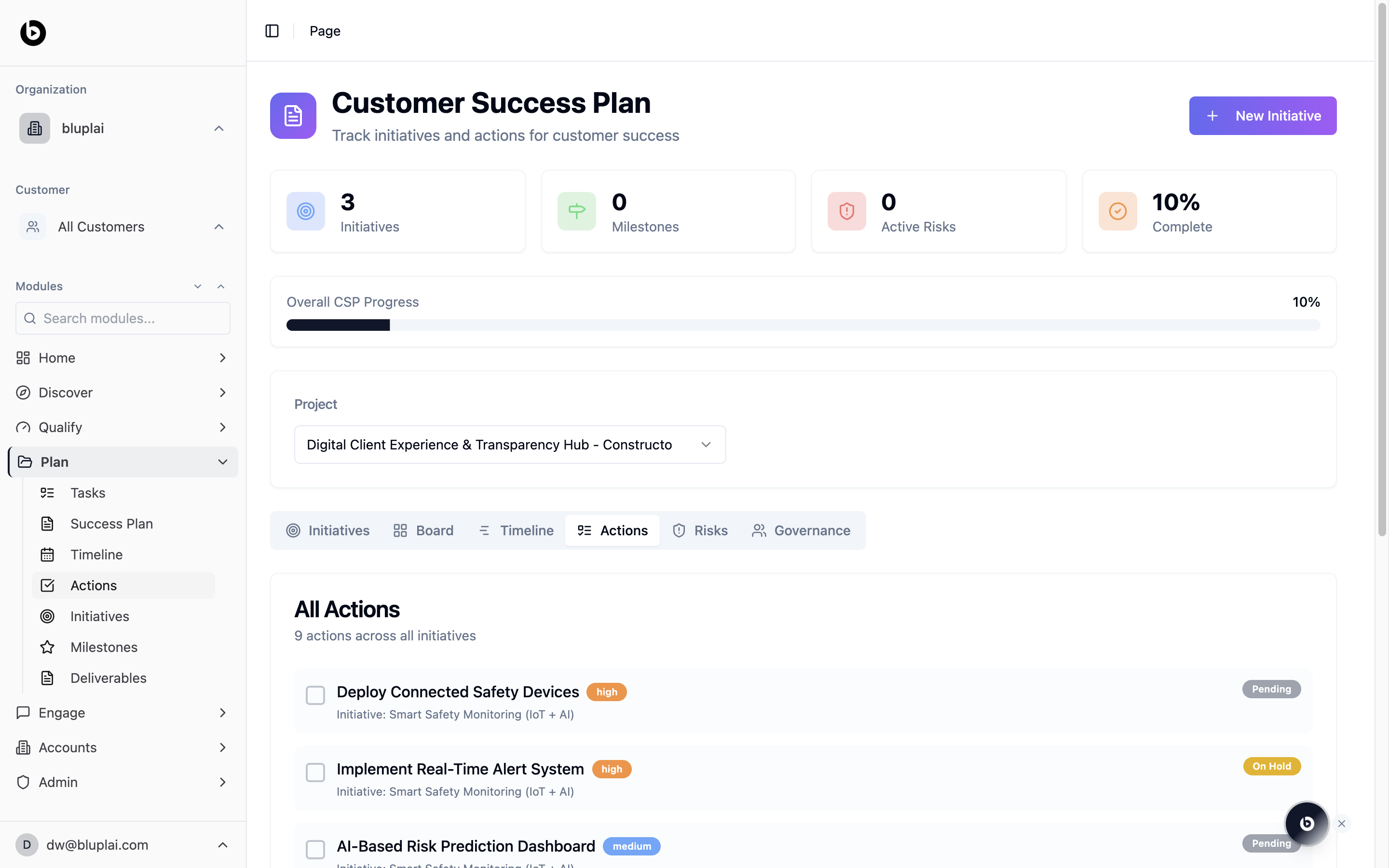1389x868 pixels.
Task: Click the Complete checkmark circle icon
Action: coord(1117,211)
